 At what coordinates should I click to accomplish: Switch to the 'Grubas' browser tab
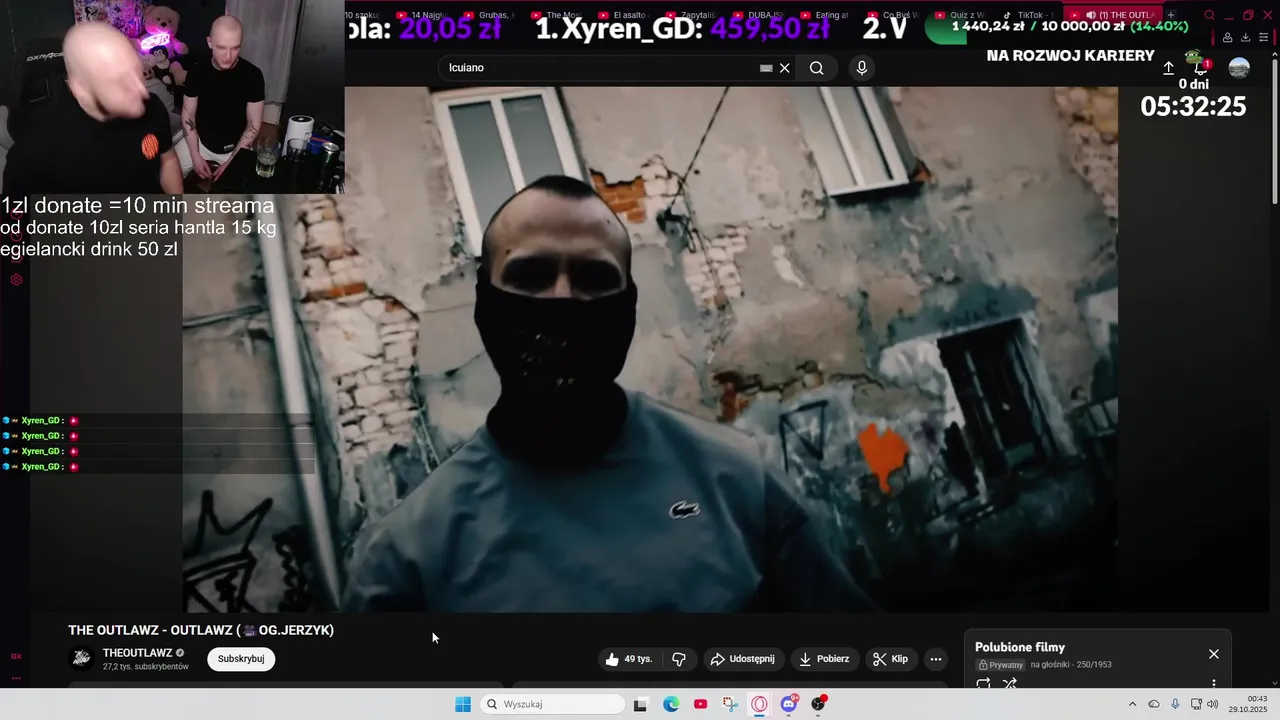[489, 15]
